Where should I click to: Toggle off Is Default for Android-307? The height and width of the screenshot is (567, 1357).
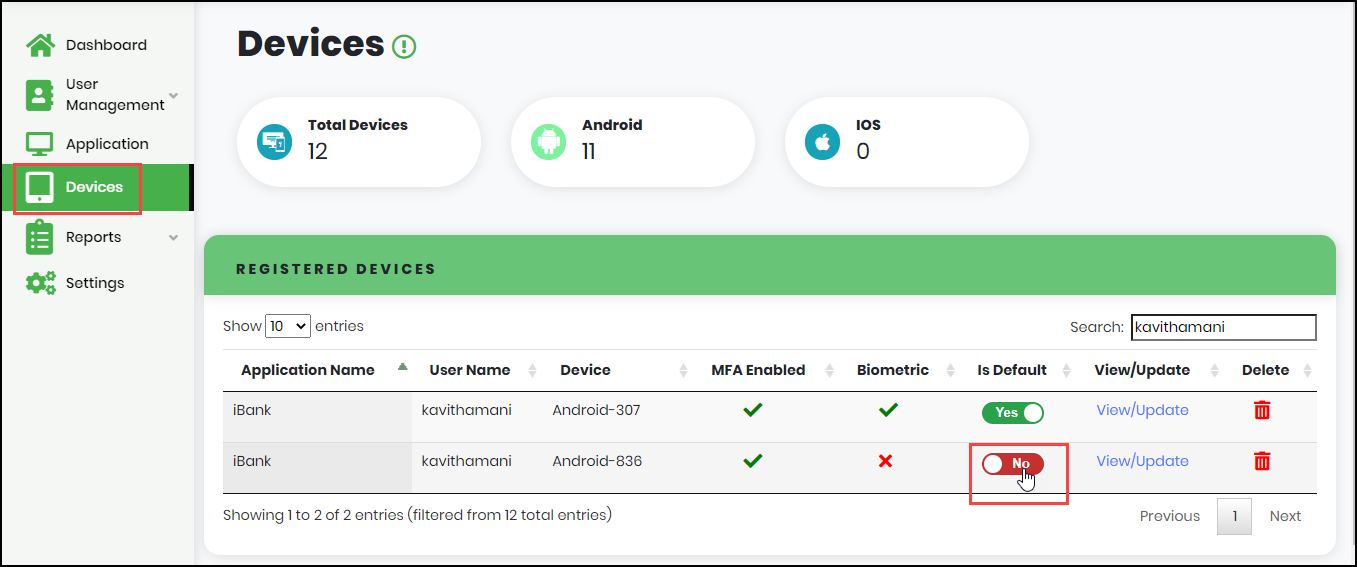point(1012,412)
